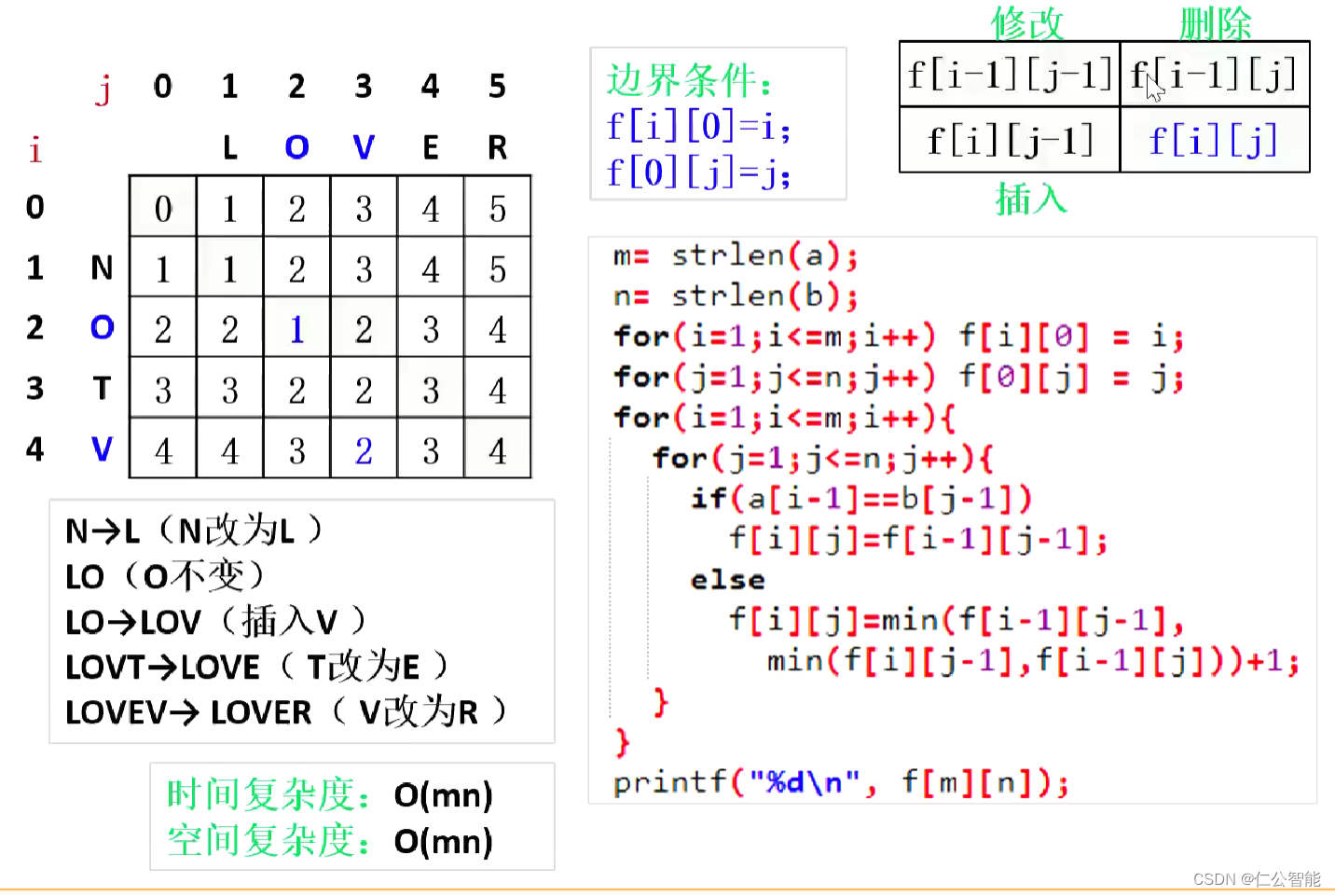Click column header letter L
The width and height of the screenshot is (1335, 896).
(x=230, y=147)
